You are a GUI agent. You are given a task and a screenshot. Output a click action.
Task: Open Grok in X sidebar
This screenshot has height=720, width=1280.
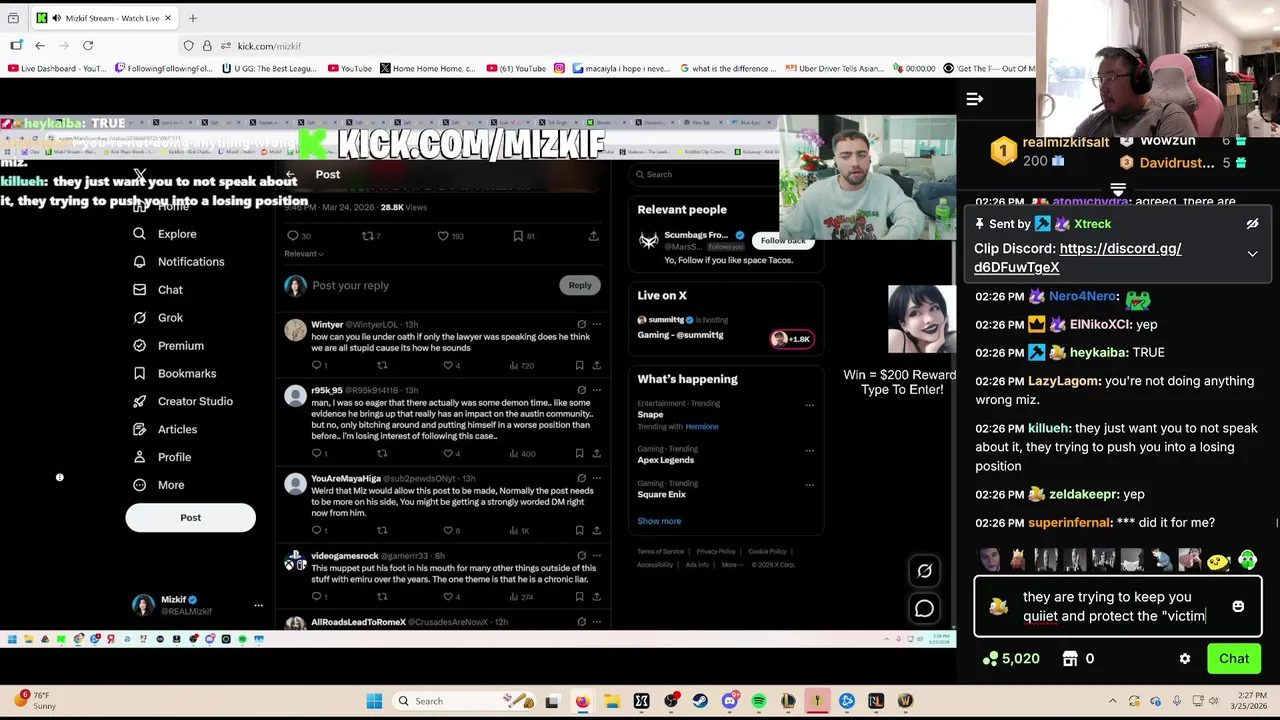[158, 318]
